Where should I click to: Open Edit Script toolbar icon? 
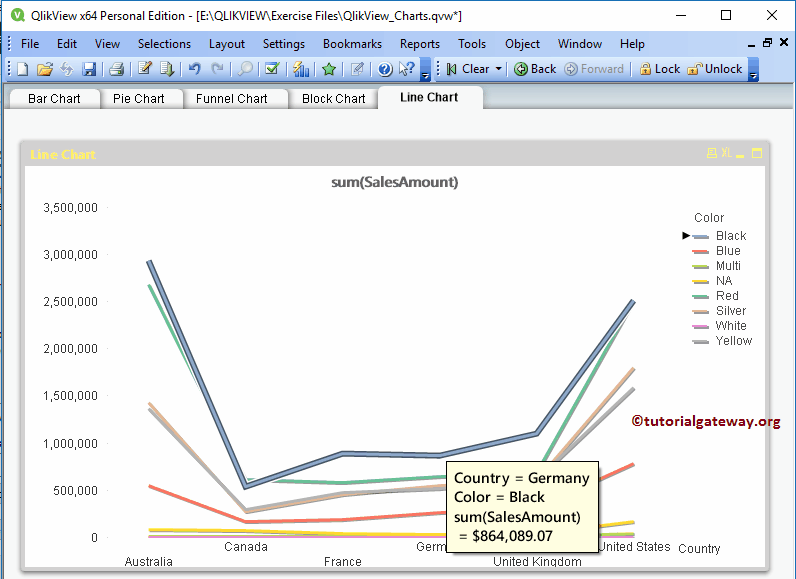(x=145, y=69)
